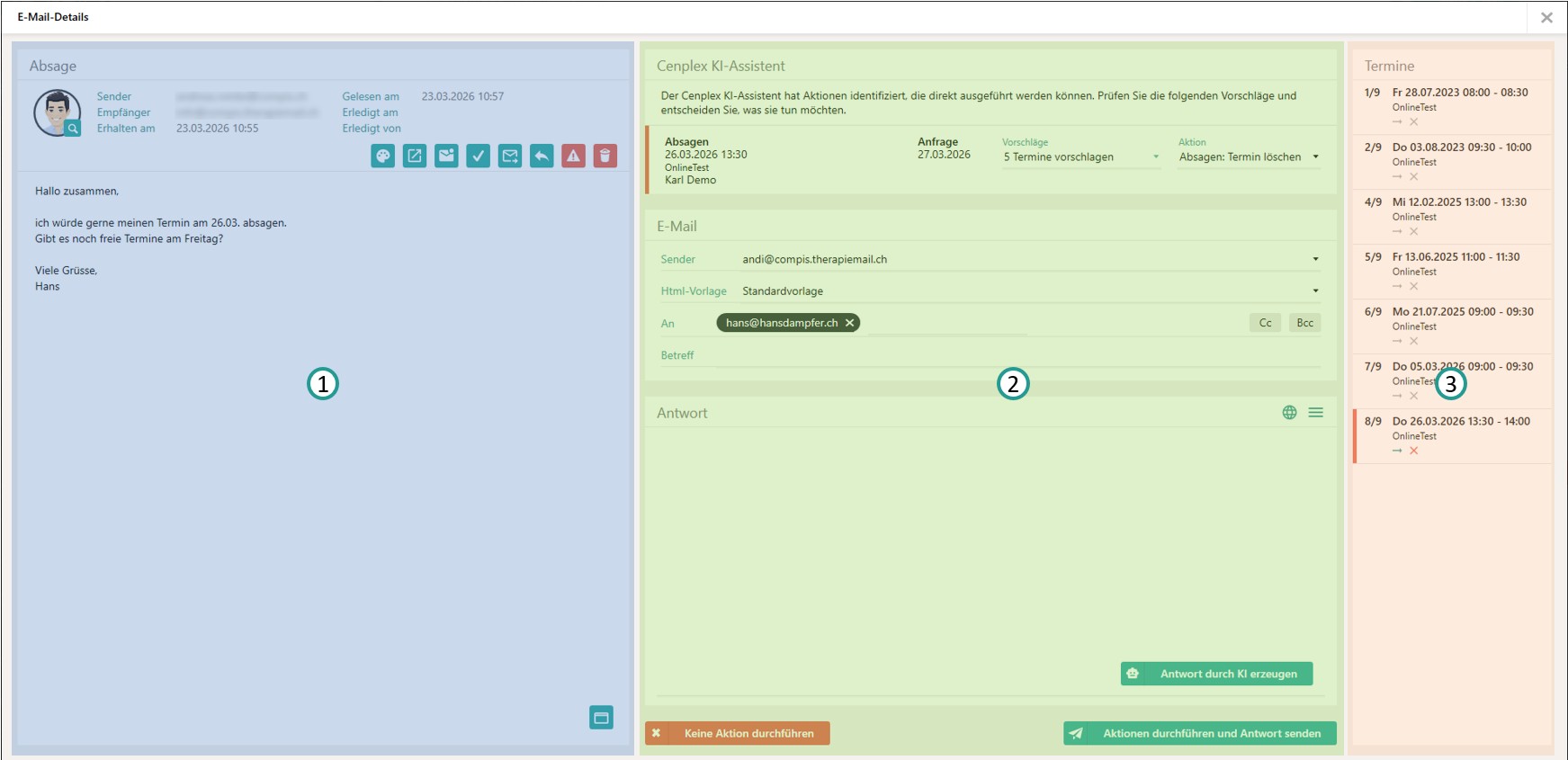Reply to the email with reply arrow icon

[x=542, y=156]
